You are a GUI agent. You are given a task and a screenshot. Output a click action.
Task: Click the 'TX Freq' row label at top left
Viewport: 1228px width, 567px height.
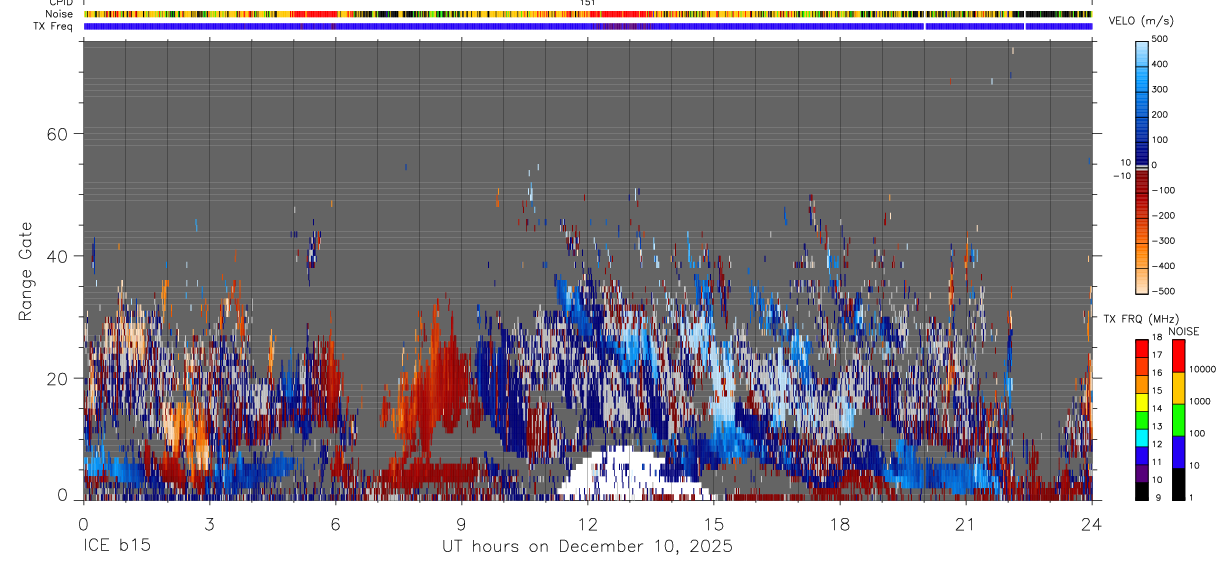click(x=54, y=26)
